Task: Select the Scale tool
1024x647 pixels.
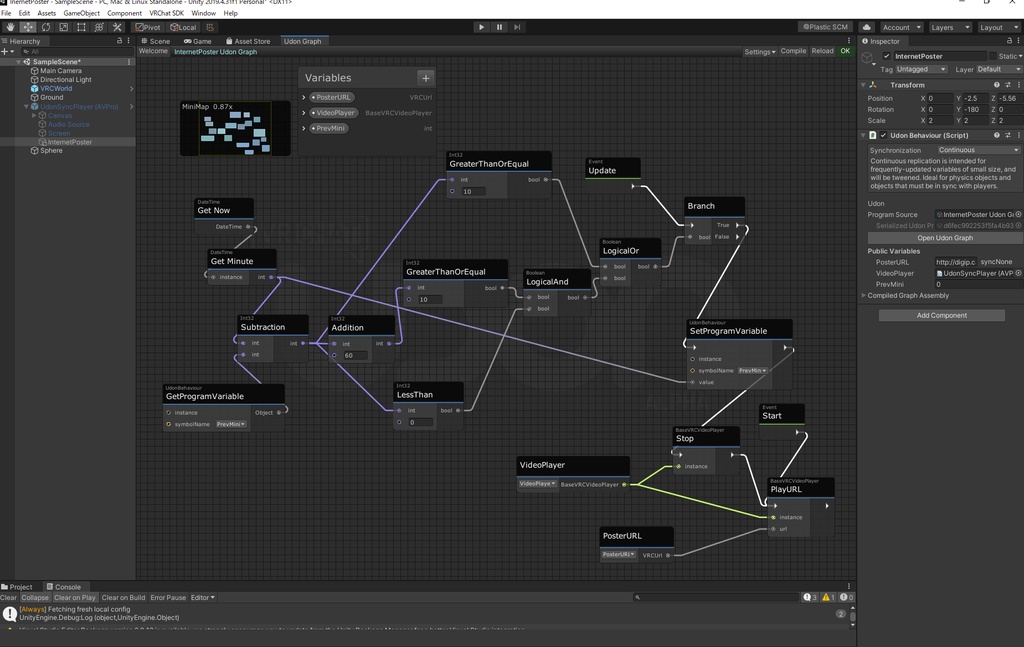Action: coord(62,27)
